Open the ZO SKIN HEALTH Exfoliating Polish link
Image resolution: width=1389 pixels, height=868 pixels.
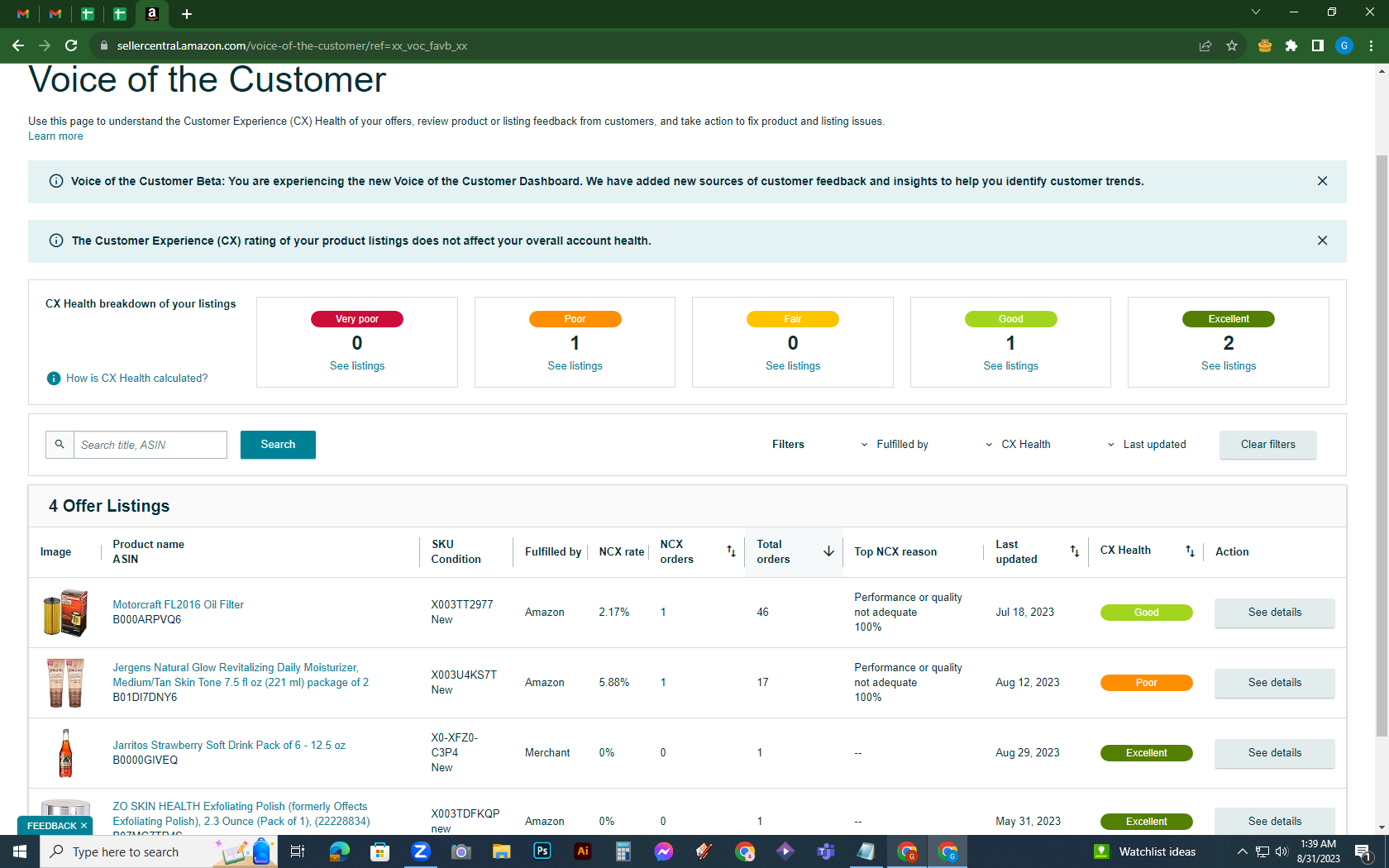click(x=241, y=814)
